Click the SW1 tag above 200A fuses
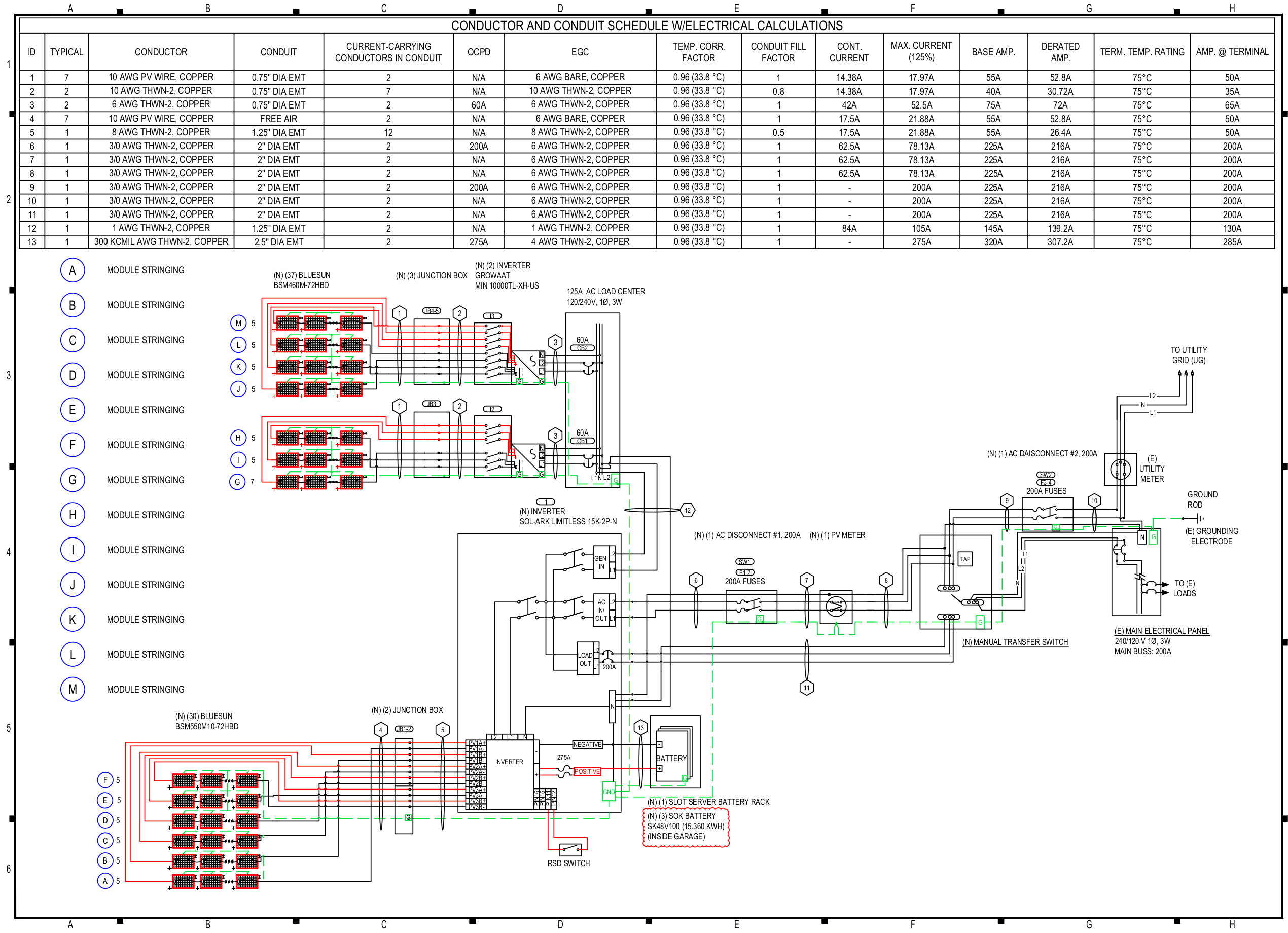The image size is (1288, 933). pos(744,562)
